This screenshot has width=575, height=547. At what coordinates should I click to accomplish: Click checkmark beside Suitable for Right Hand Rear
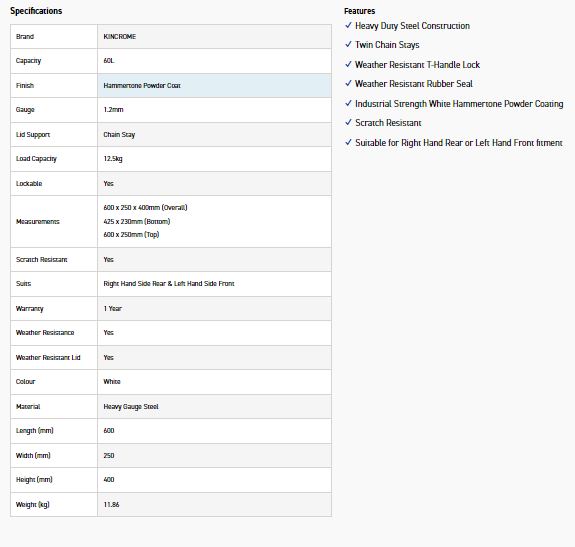pyautogui.click(x=348, y=142)
